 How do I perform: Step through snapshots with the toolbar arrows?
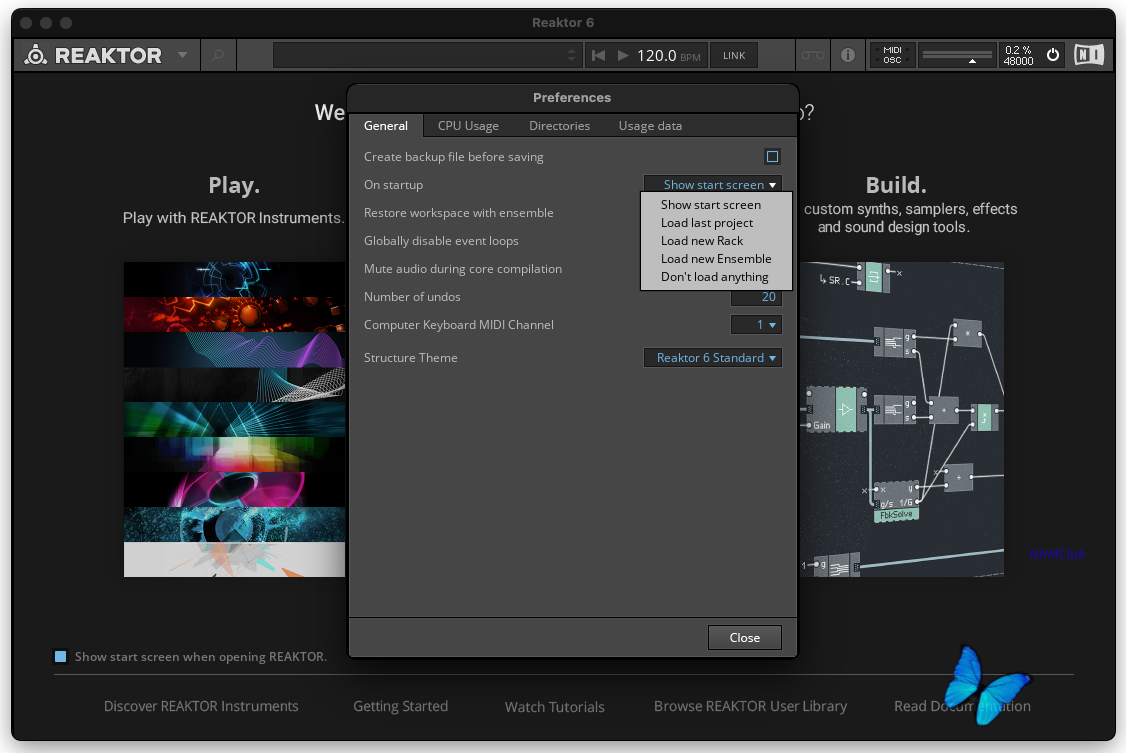click(572, 55)
